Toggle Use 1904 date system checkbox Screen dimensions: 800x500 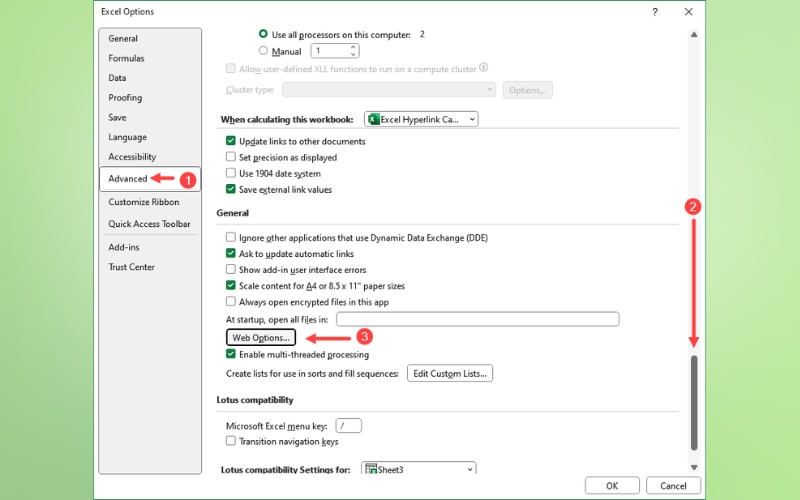point(231,174)
